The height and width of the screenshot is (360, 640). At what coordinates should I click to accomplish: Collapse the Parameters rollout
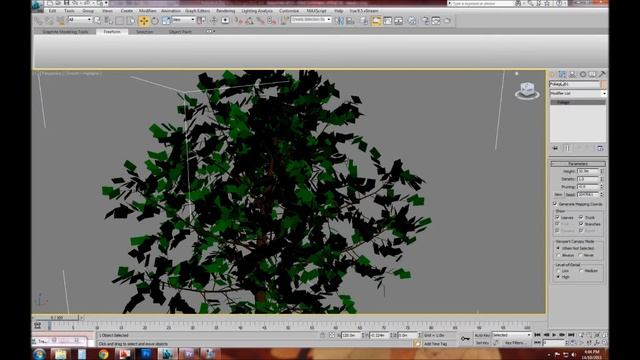click(578, 164)
